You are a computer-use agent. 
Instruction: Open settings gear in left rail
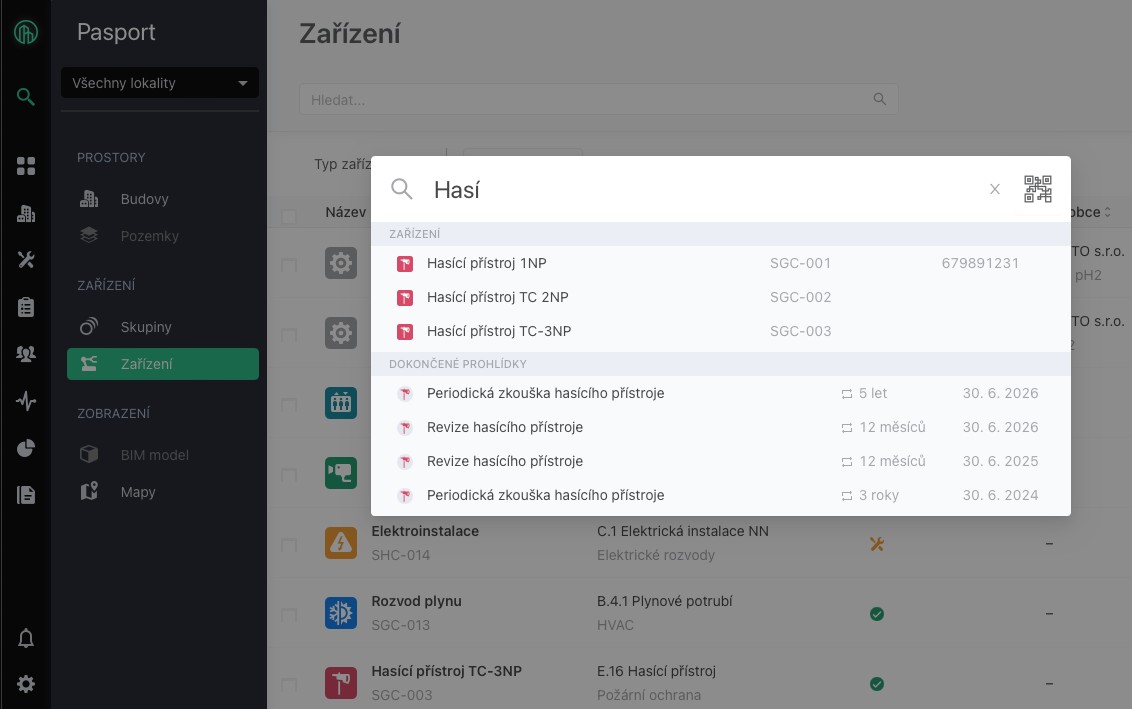[x=26, y=684]
